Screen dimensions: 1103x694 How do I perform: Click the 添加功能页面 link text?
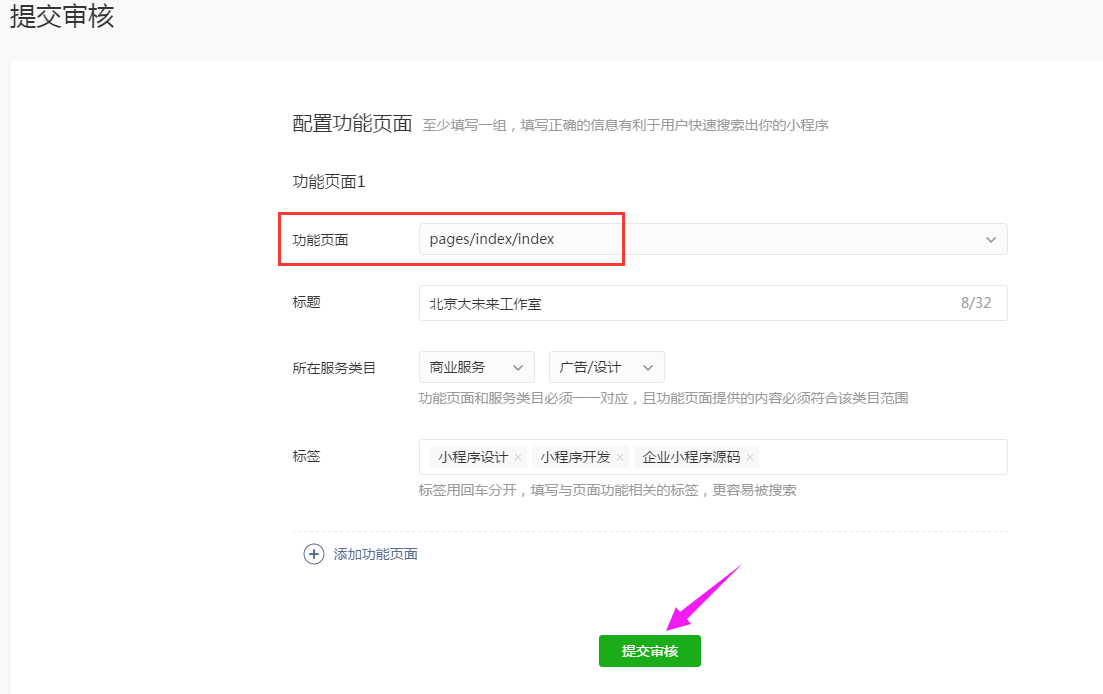(375, 554)
